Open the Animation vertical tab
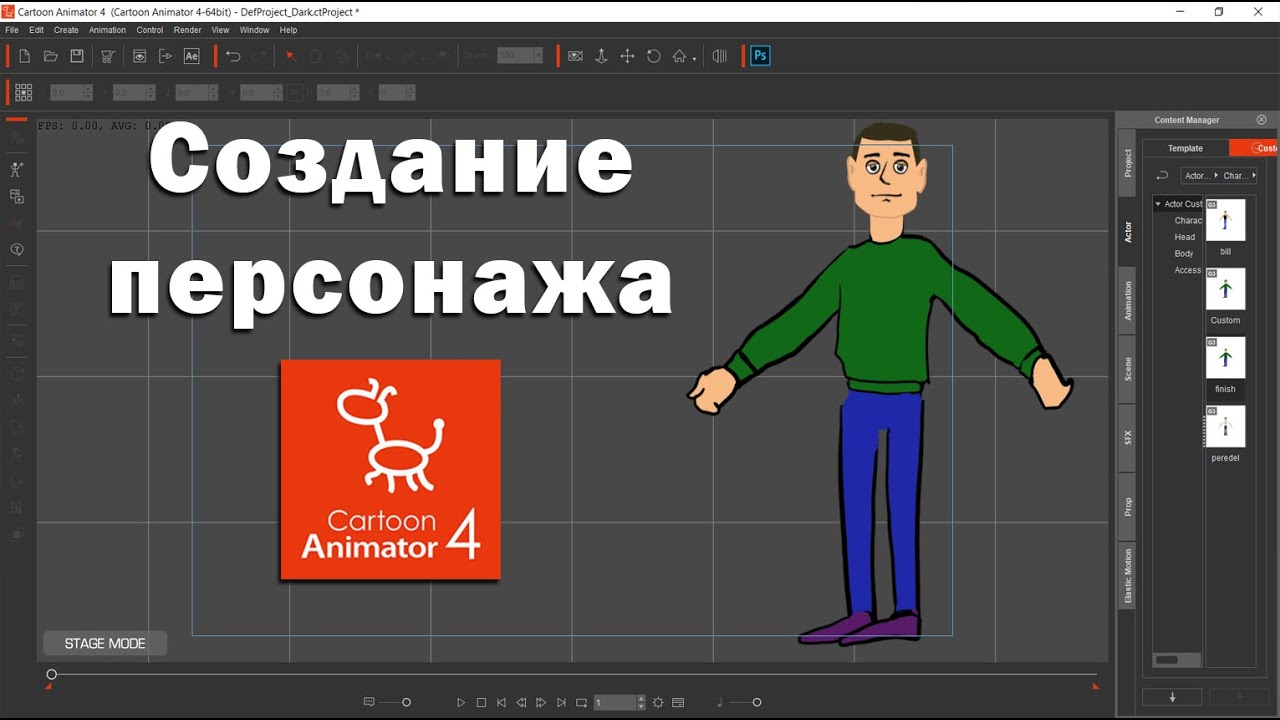The width and height of the screenshot is (1280, 720). click(x=1127, y=300)
